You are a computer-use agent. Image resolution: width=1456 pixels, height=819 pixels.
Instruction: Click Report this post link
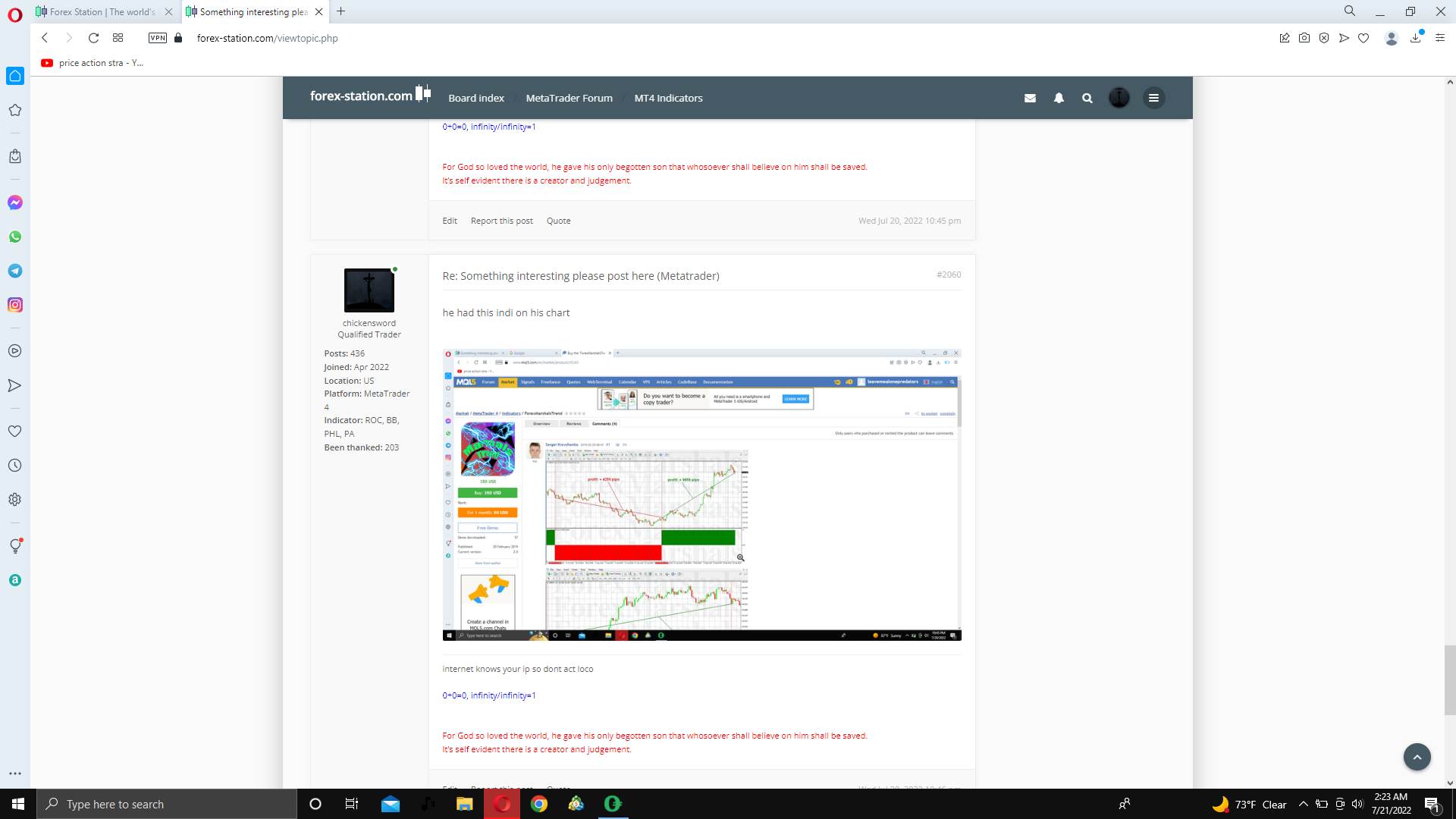pyautogui.click(x=501, y=221)
